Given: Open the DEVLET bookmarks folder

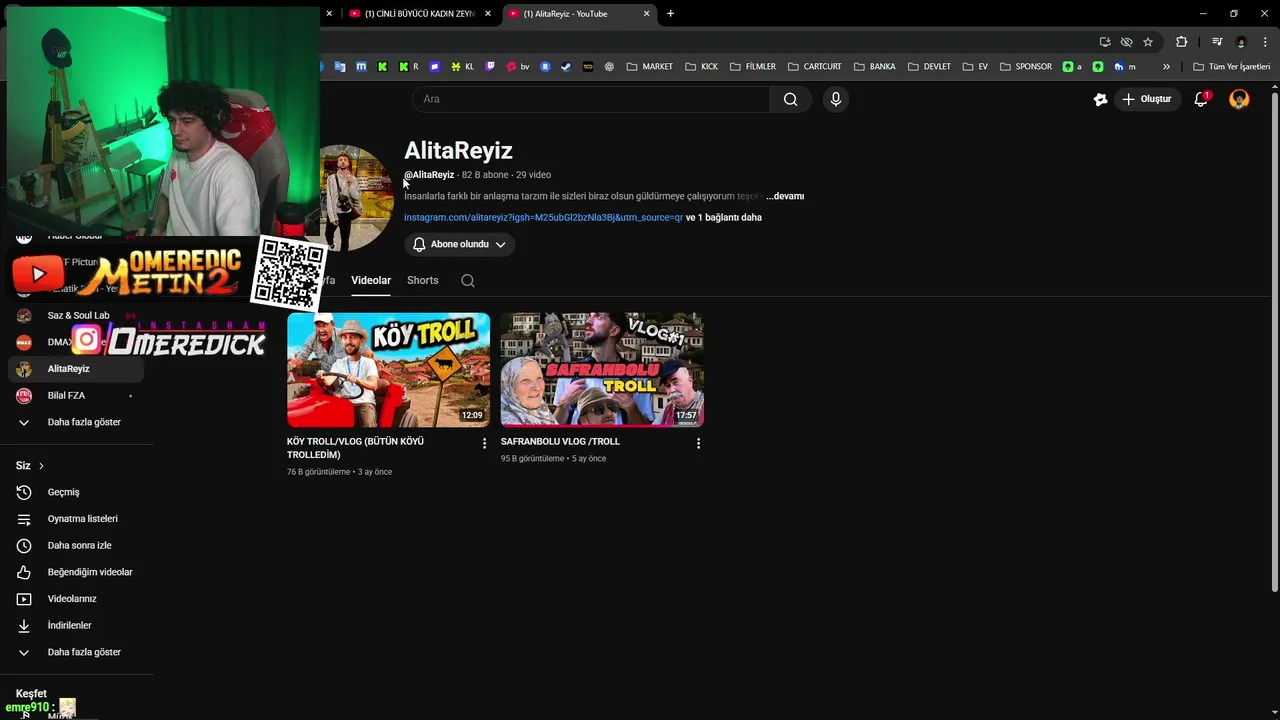Looking at the screenshot, I should 929,67.
